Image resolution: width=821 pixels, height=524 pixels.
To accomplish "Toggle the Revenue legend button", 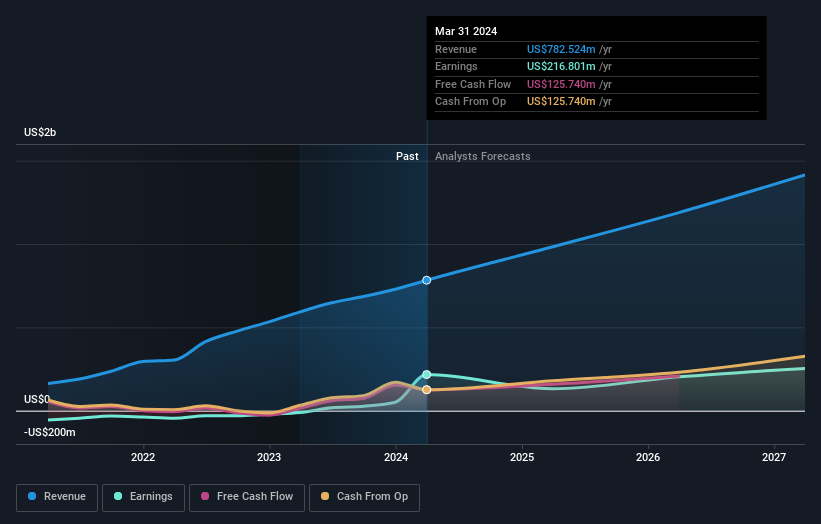I will coord(57,497).
